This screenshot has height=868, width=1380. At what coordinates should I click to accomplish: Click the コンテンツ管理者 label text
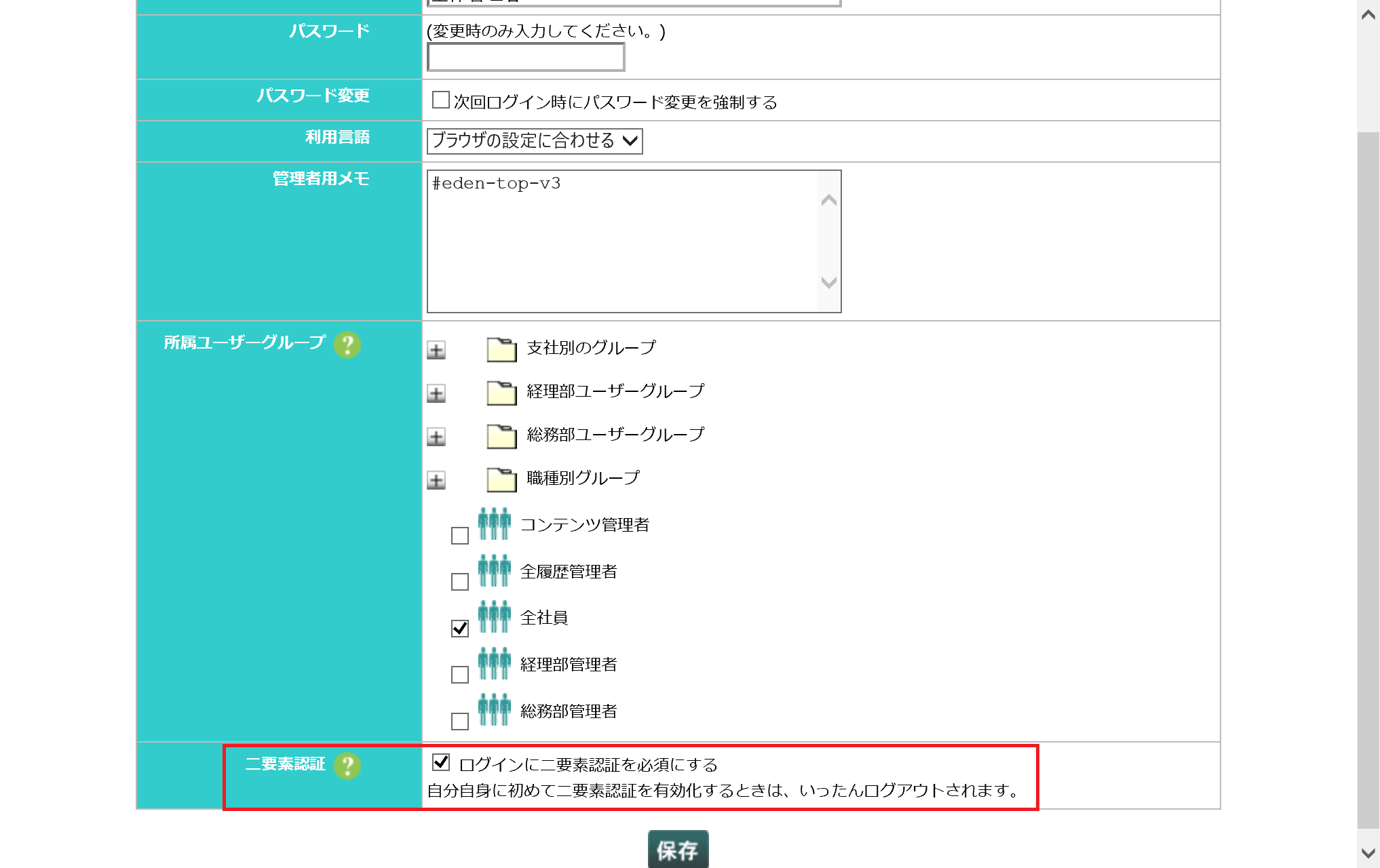[585, 525]
